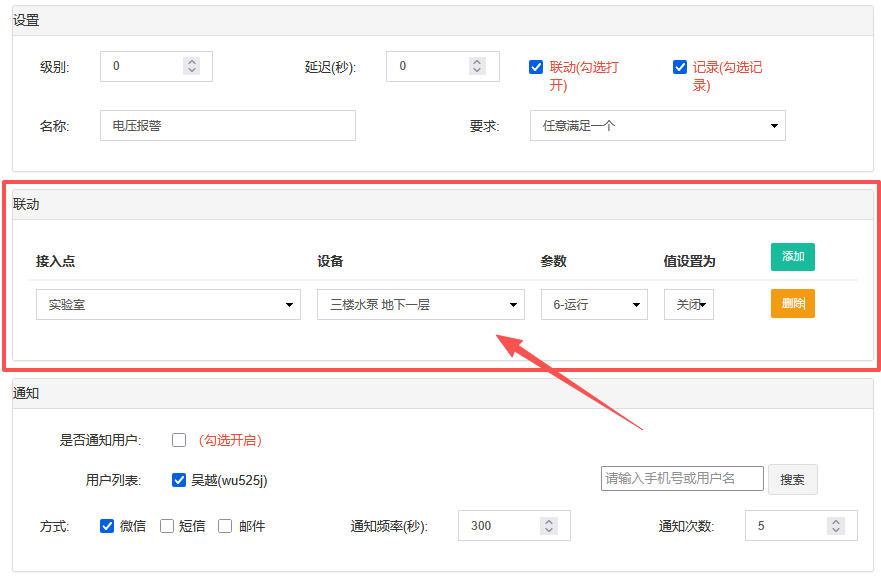Open the 要求 dropdown 任意满足一个

coord(657,126)
